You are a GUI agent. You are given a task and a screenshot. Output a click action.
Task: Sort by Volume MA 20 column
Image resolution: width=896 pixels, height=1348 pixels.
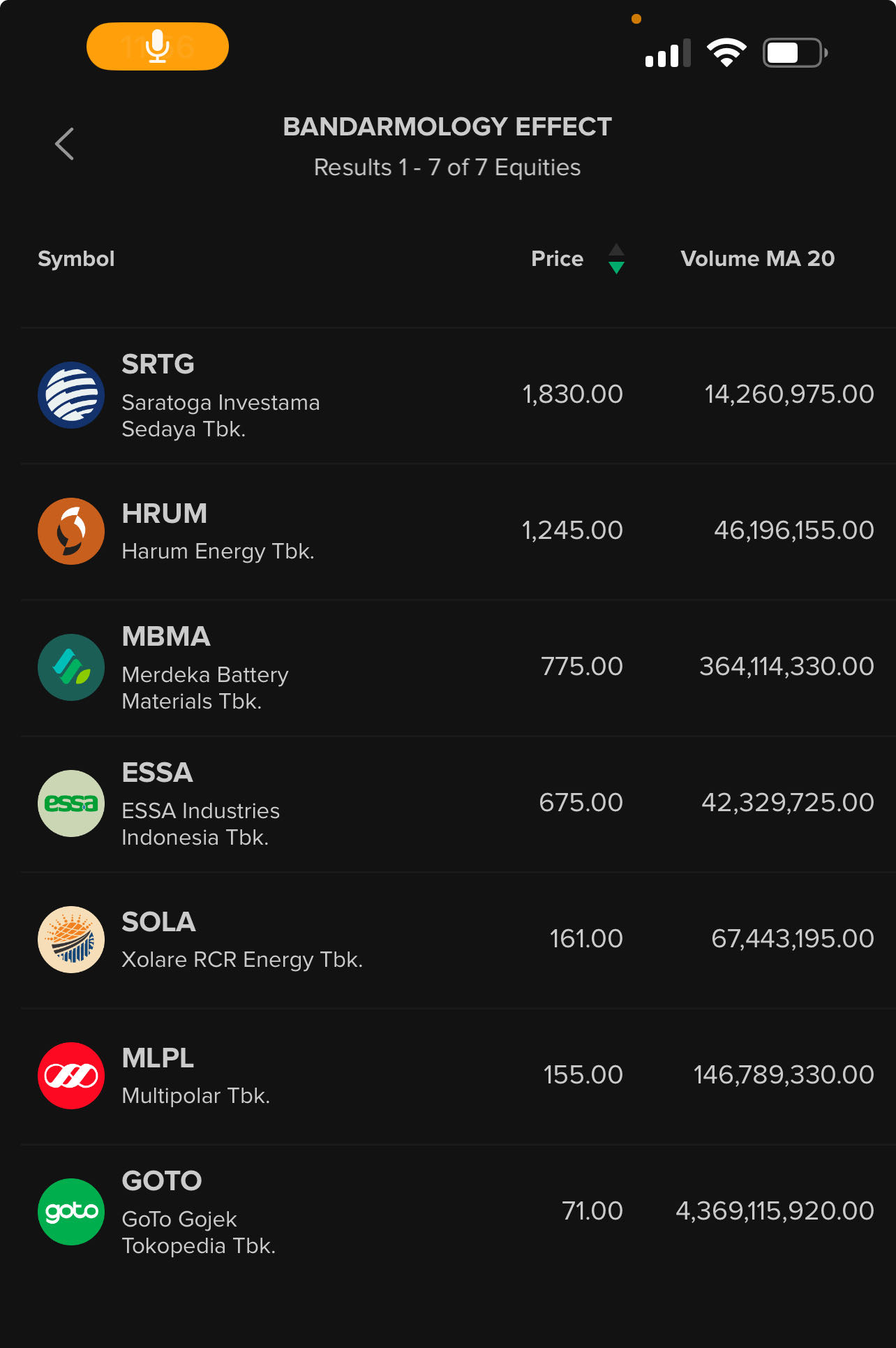coord(757,259)
